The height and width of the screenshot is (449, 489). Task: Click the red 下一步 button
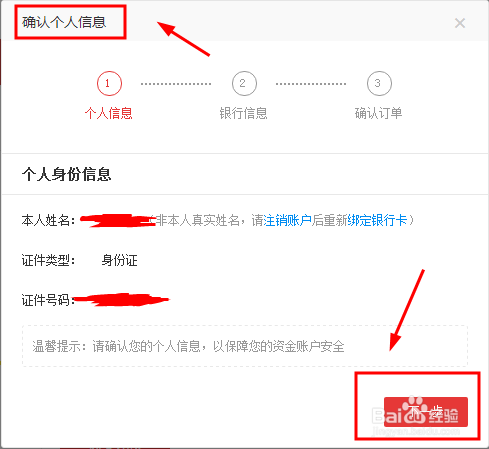[426, 412]
